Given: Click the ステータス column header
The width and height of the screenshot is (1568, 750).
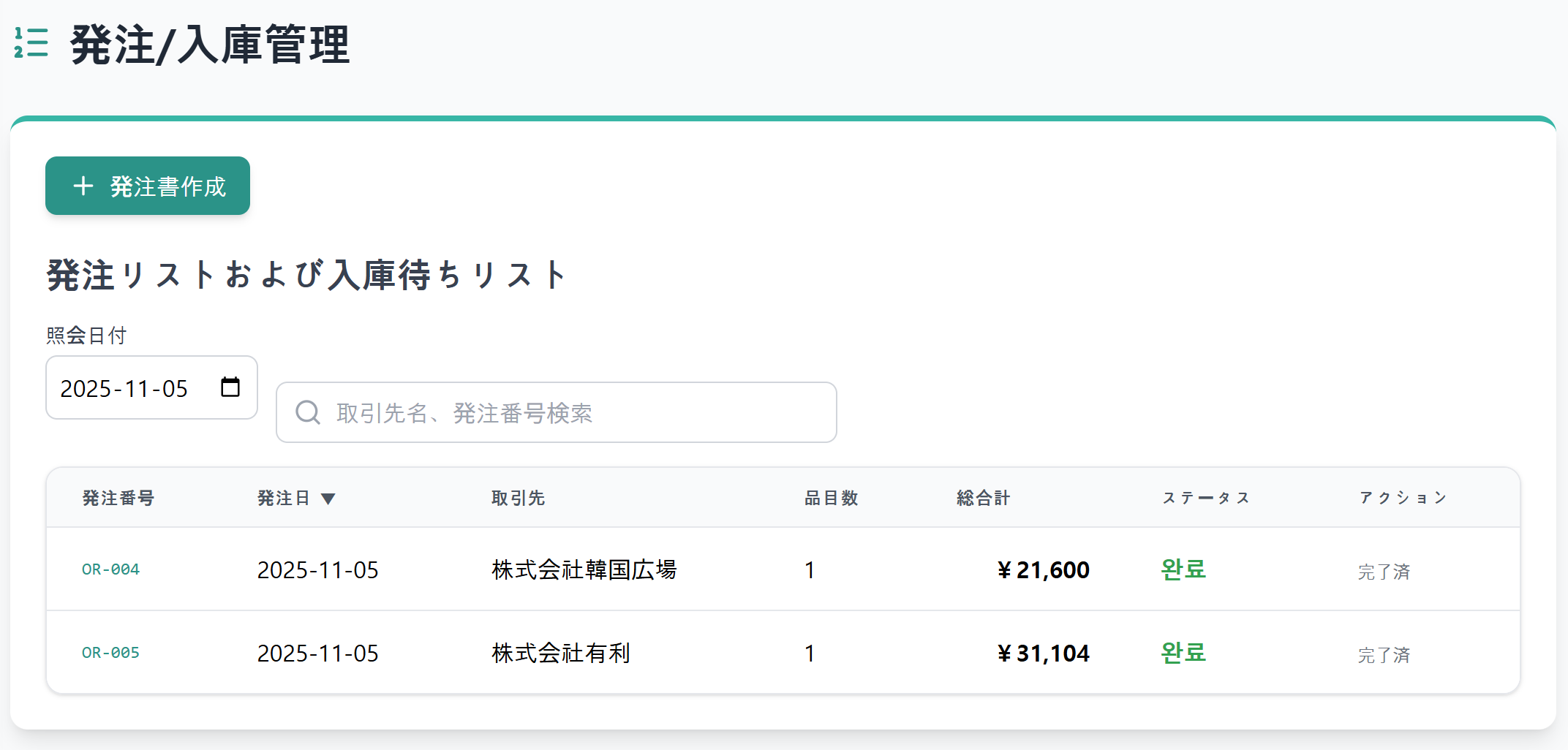Looking at the screenshot, I should tap(1205, 498).
